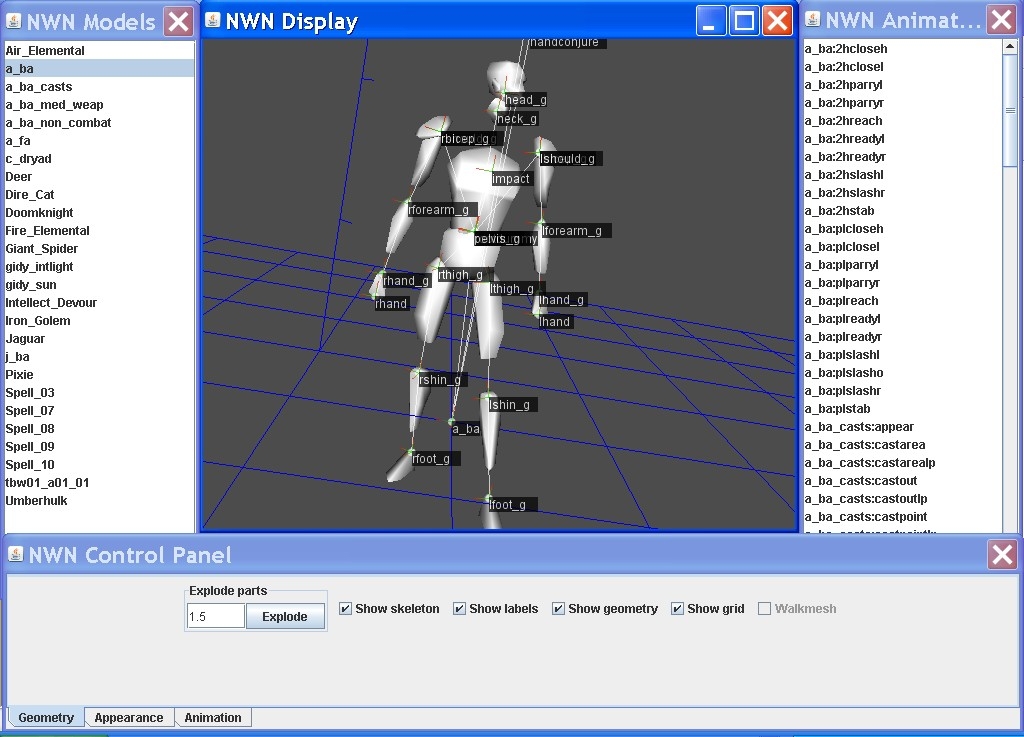Open the Animation tab
1024x737 pixels.
[212, 718]
